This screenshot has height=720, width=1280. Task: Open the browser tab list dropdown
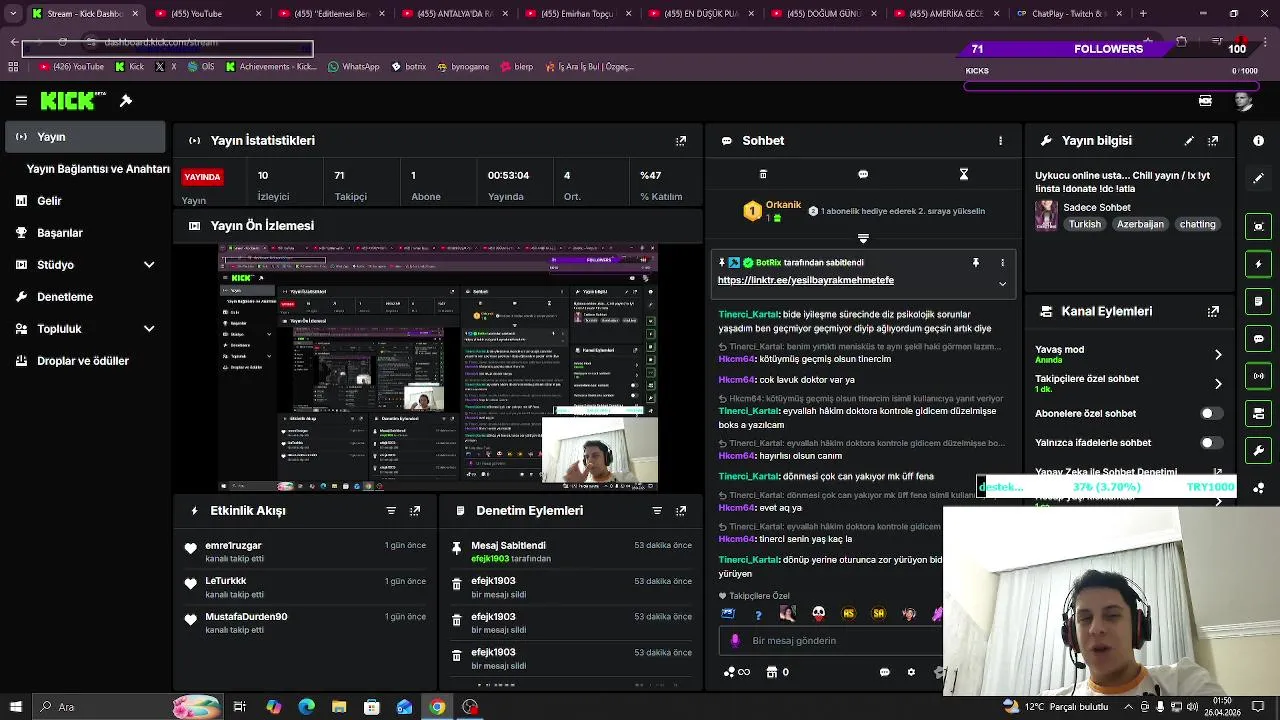(x=13, y=14)
